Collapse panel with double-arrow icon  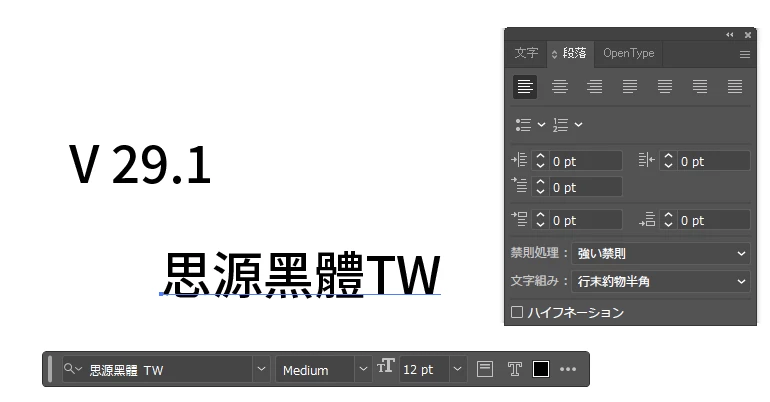[x=730, y=35]
